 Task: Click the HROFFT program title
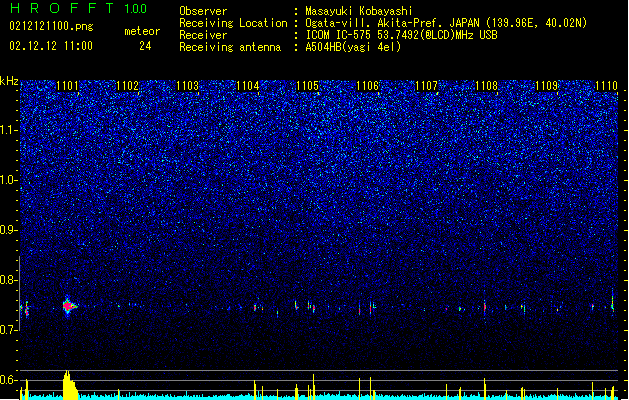point(62,8)
